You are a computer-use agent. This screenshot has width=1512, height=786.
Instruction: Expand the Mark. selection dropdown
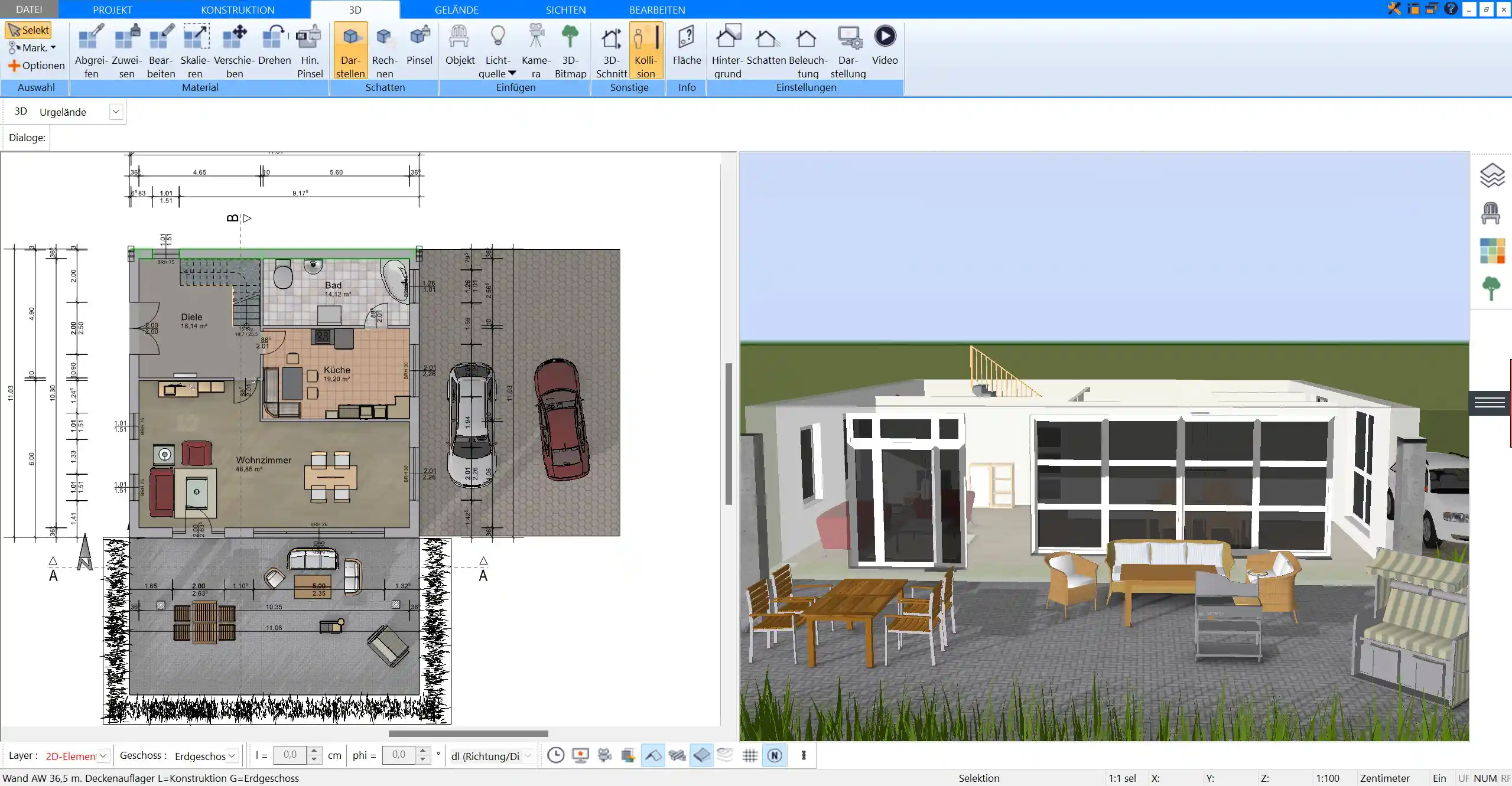[53, 48]
